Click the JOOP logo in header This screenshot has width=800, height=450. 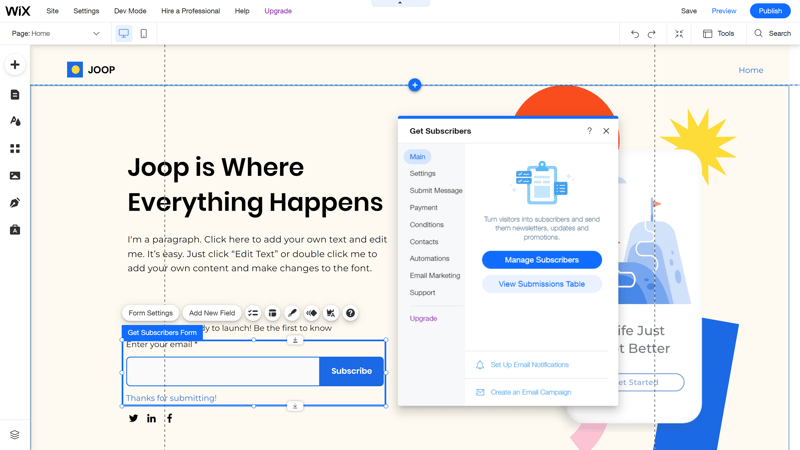tap(91, 70)
